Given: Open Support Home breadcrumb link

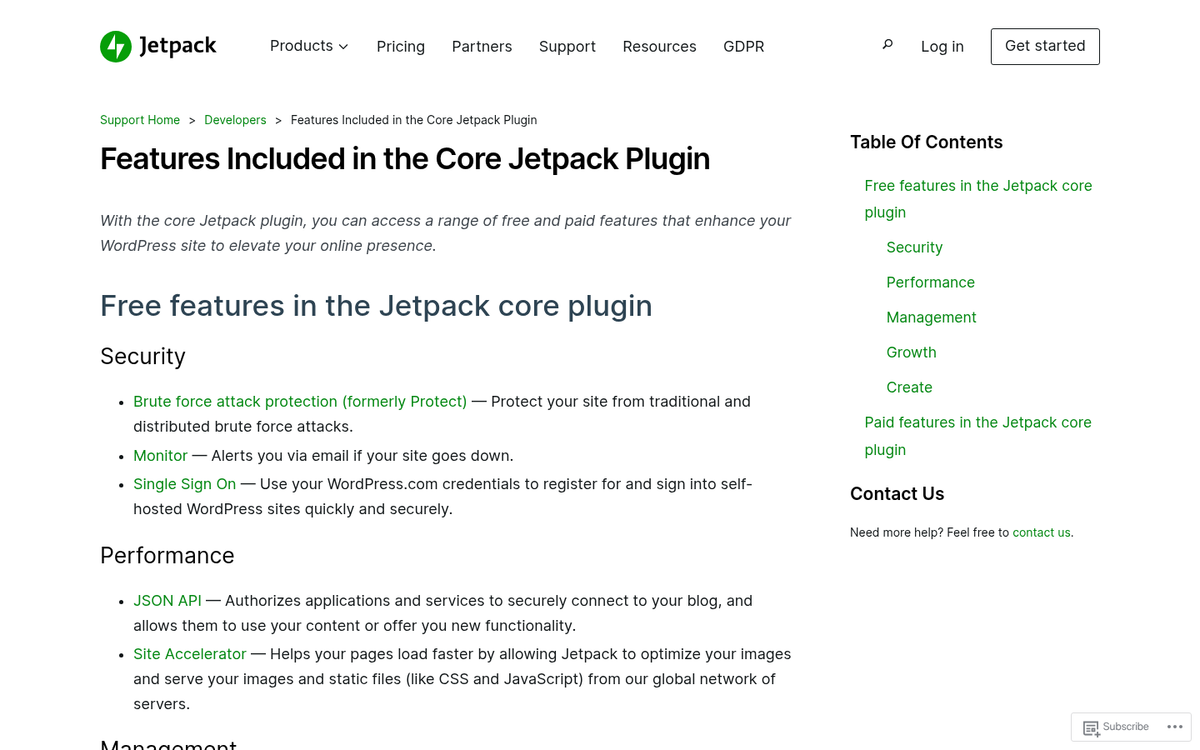Looking at the screenshot, I should (x=139, y=119).
